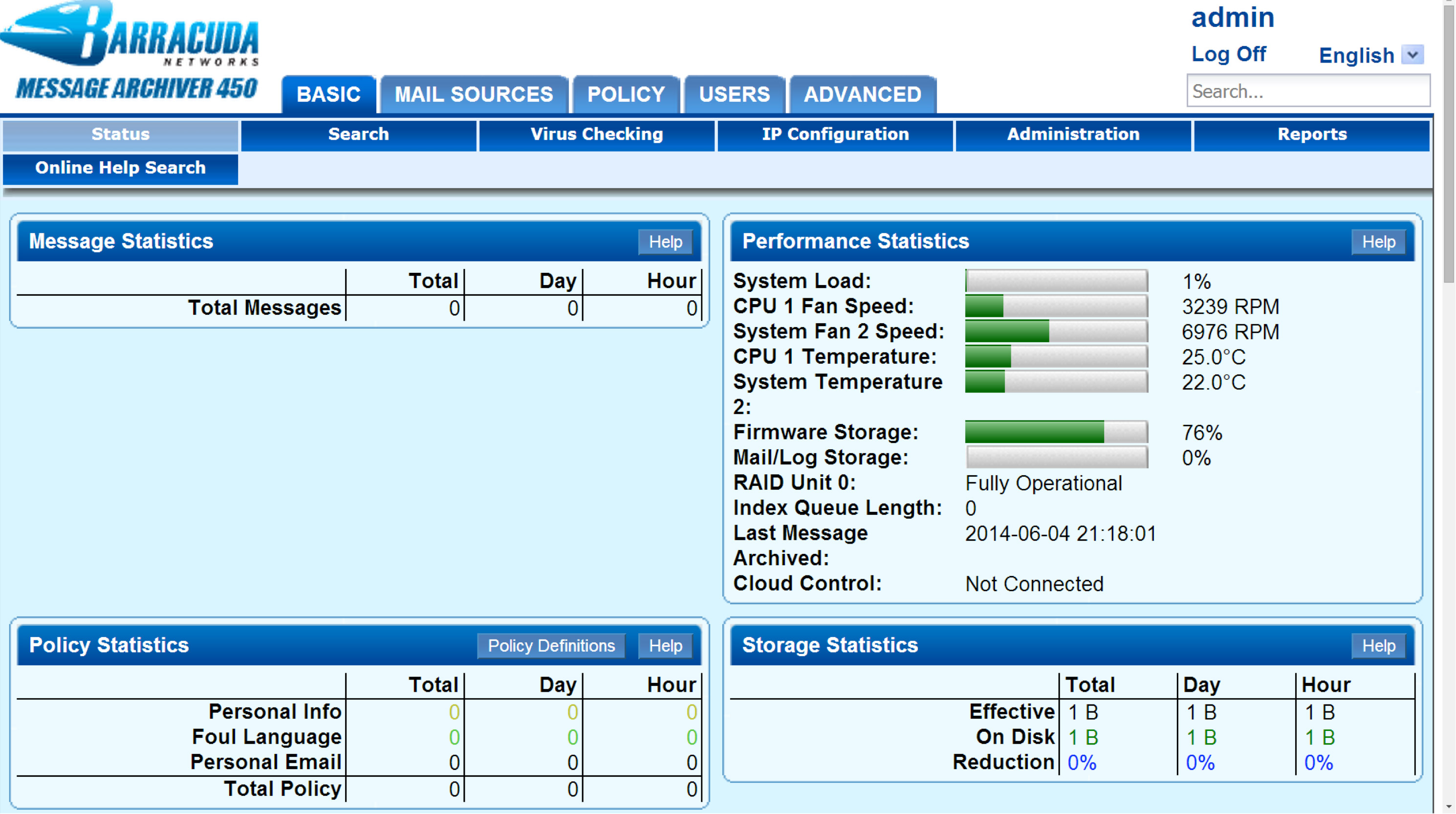Open Online Help Search
This screenshot has width=1456, height=814.
pos(120,169)
